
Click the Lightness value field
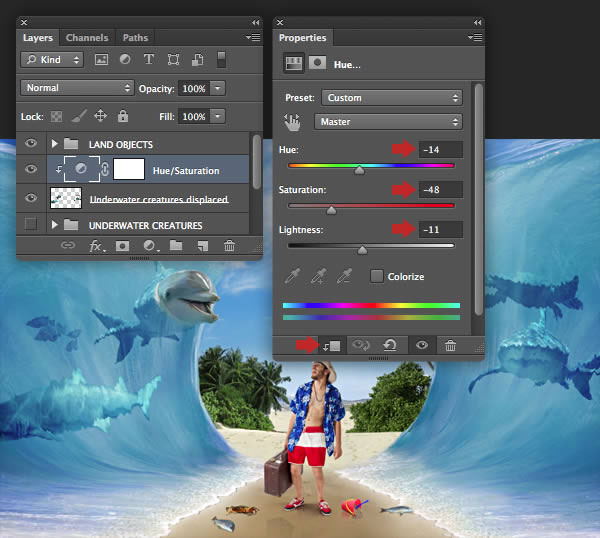pyautogui.click(x=441, y=230)
